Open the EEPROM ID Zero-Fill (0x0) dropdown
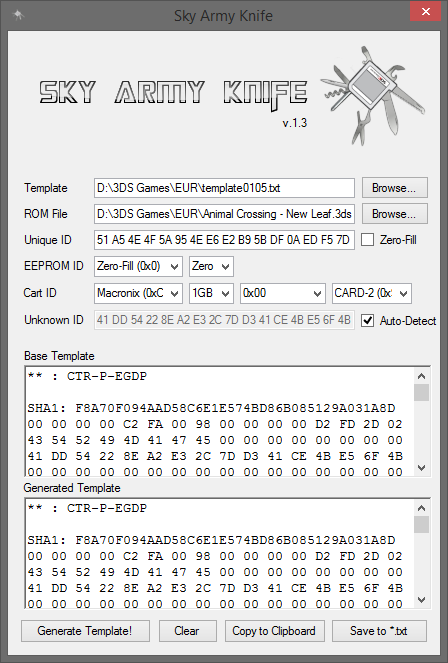The height and width of the screenshot is (663, 448). point(138,266)
